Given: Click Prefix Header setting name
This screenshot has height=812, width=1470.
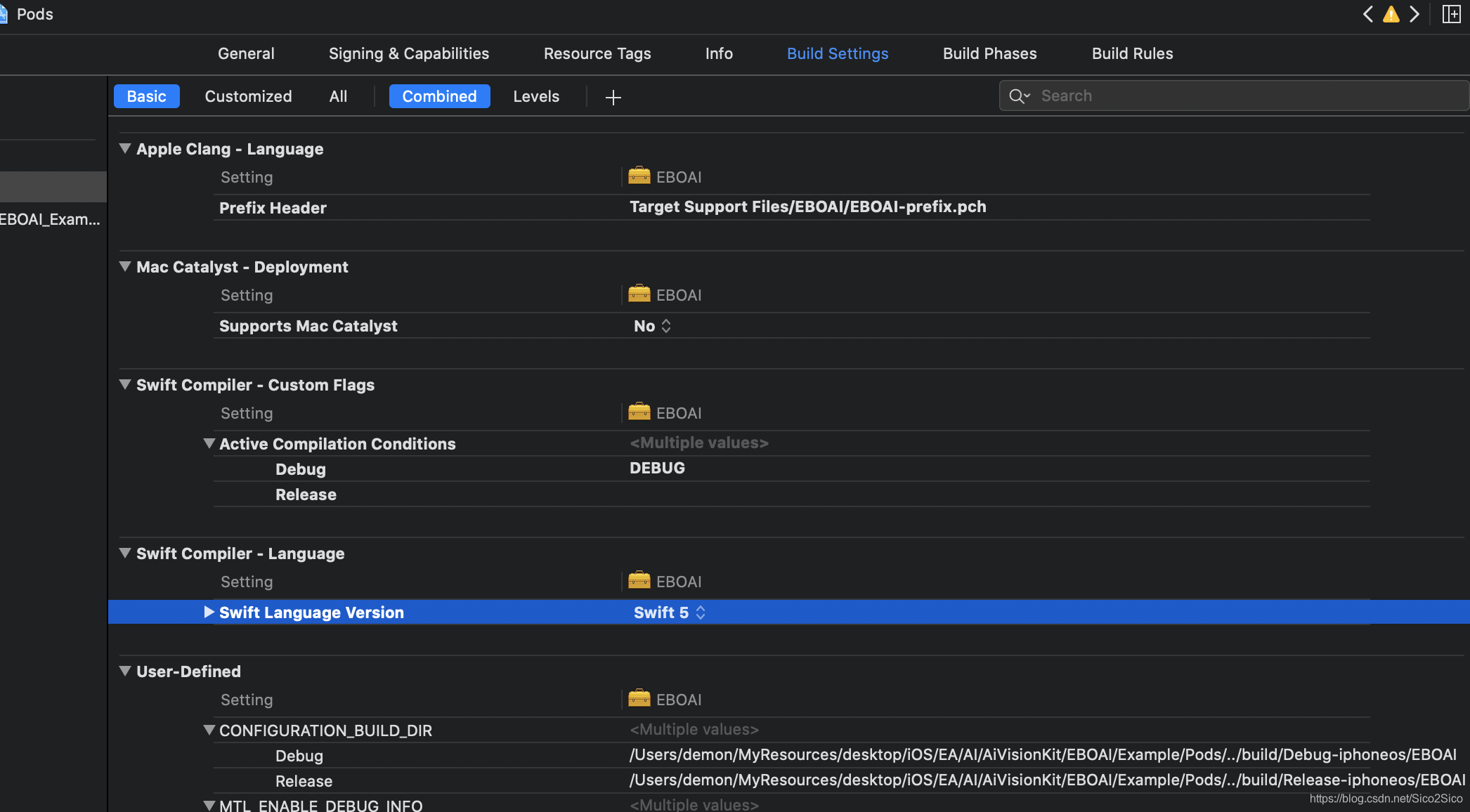Looking at the screenshot, I should point(273,208).
